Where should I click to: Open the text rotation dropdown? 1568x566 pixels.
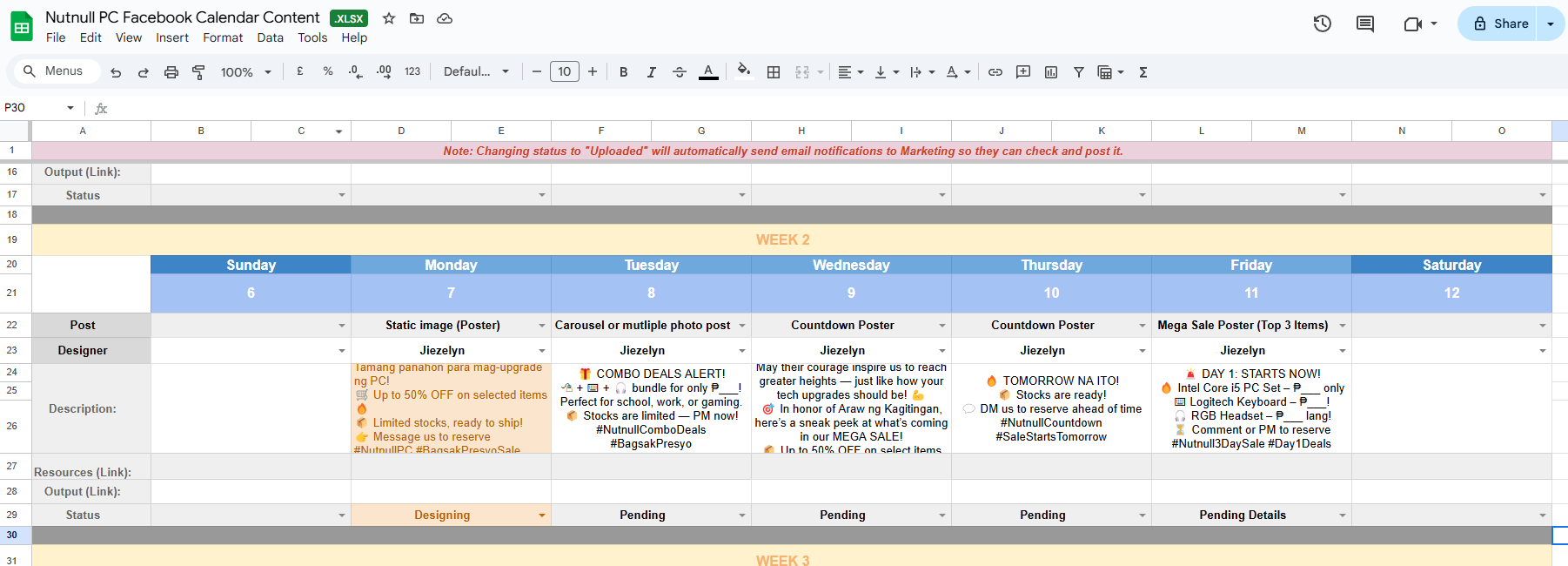[x=957, y=72]
